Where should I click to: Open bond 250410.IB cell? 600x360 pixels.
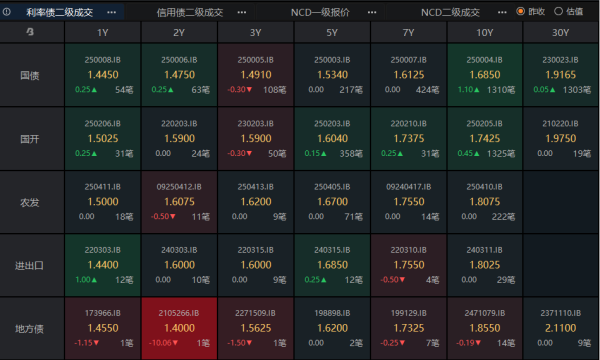[x=485, y=202]
